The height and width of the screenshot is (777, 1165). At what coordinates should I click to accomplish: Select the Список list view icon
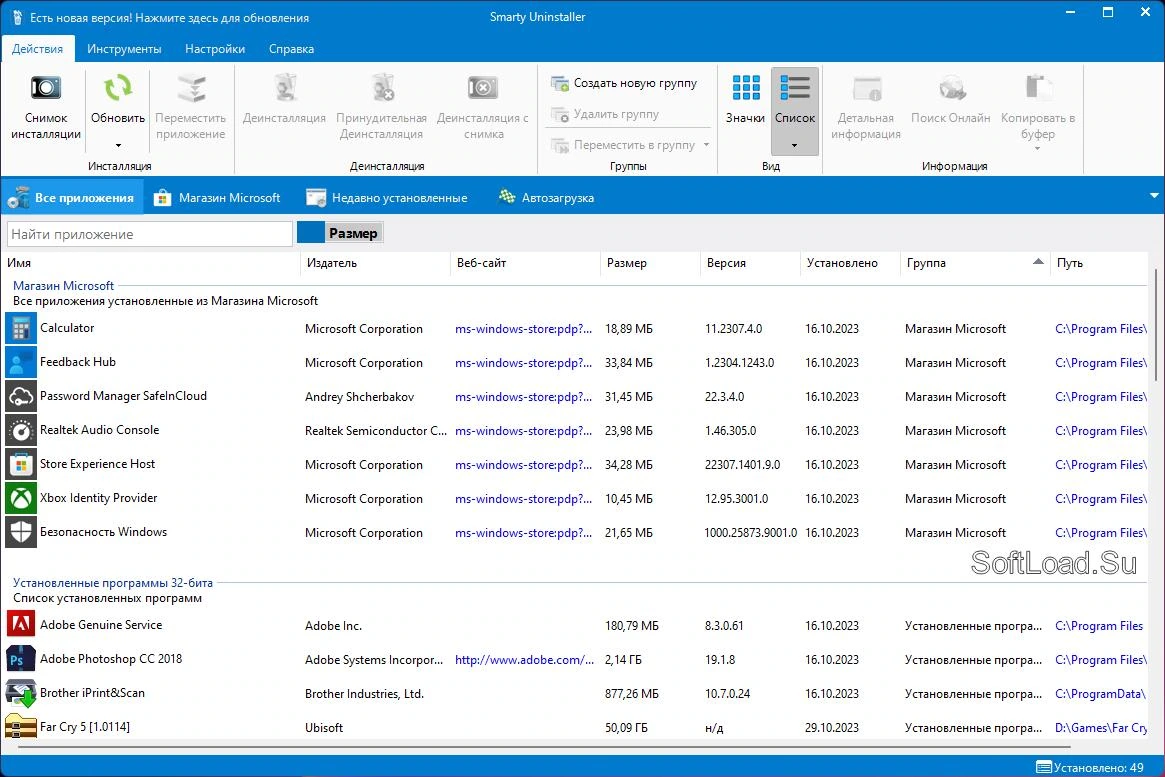pyautogui.click(x=794, y=87)
